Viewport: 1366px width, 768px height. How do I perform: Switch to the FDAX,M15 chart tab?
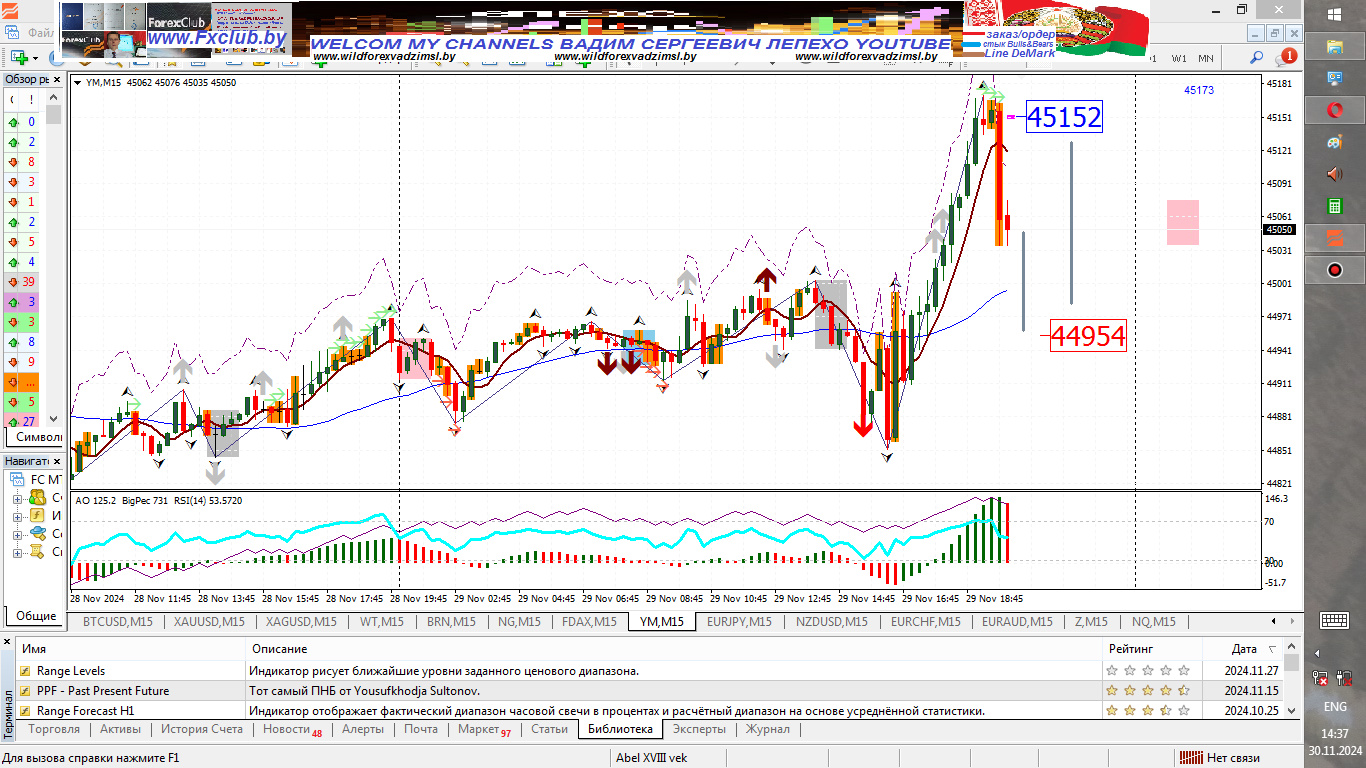coord(589,622)
